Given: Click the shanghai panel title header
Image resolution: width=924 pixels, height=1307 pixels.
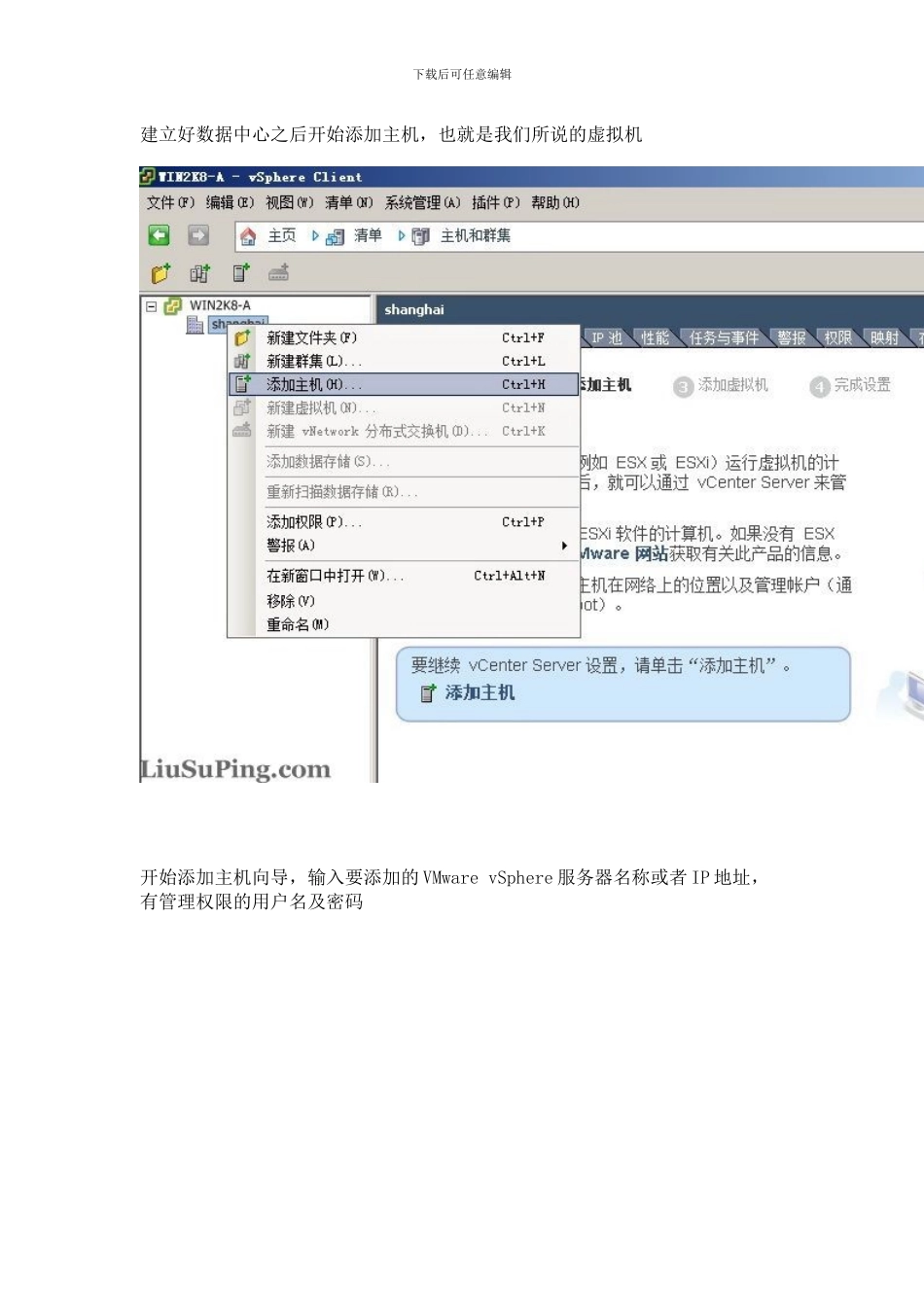Looking at the screenshot, I should pyautogui.click(x=414, y=309).
